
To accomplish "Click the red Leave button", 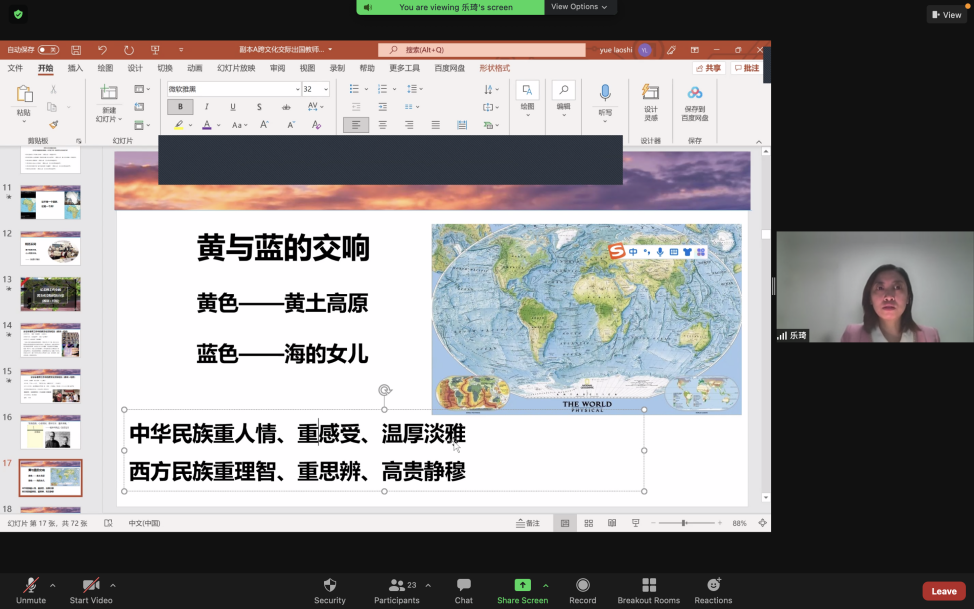I will (943, 591).
